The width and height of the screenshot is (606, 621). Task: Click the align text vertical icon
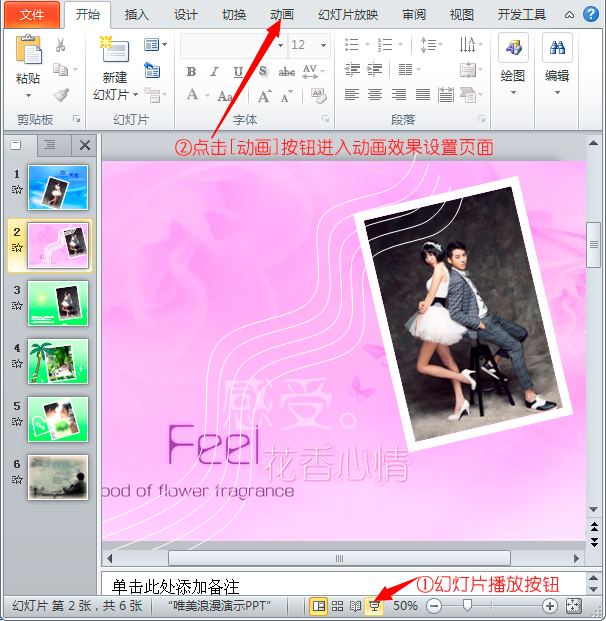tap(468, 70)
